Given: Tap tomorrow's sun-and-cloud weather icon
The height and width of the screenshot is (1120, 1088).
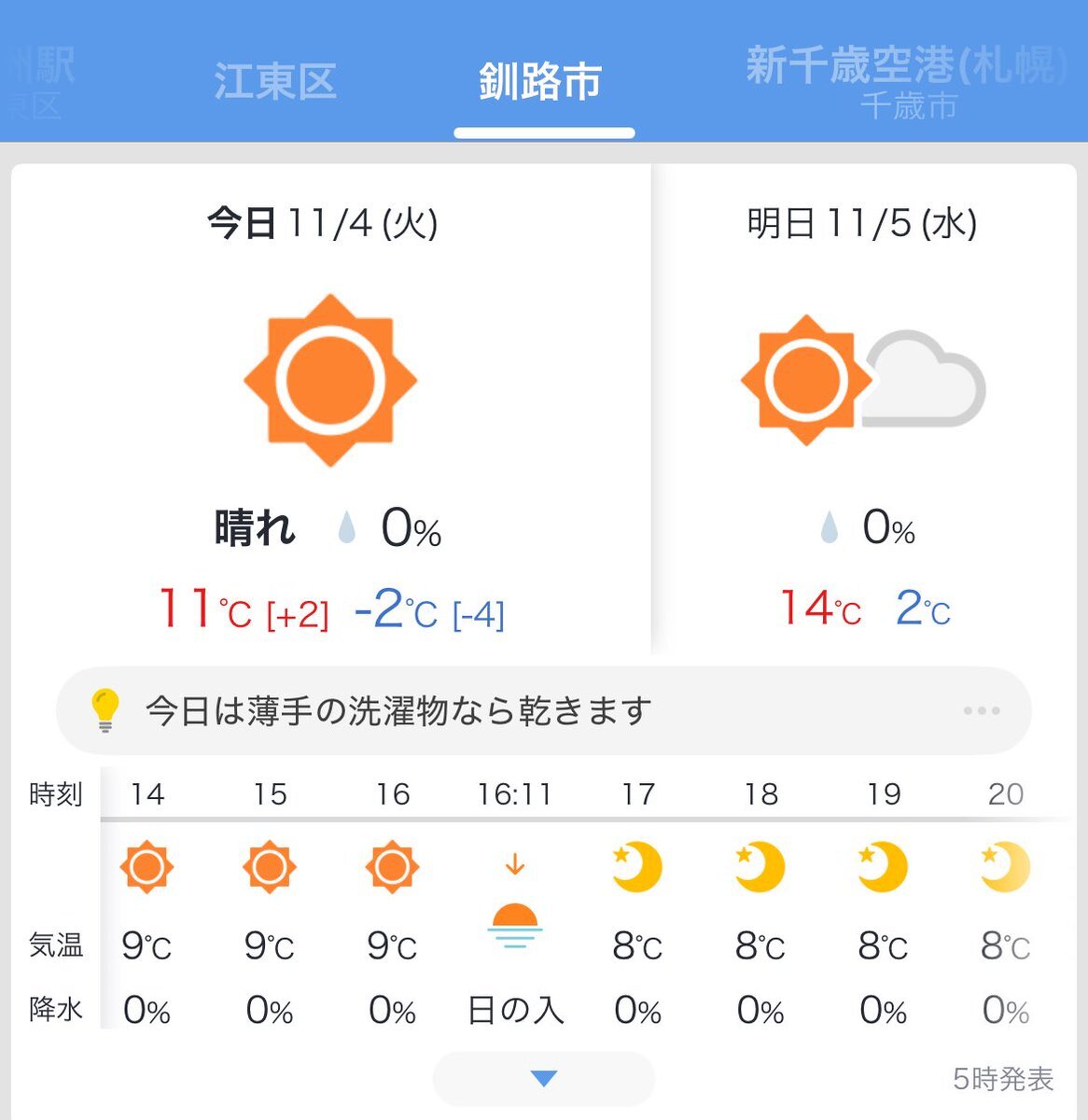Looking at the screenshot, I should coord(862,381).
